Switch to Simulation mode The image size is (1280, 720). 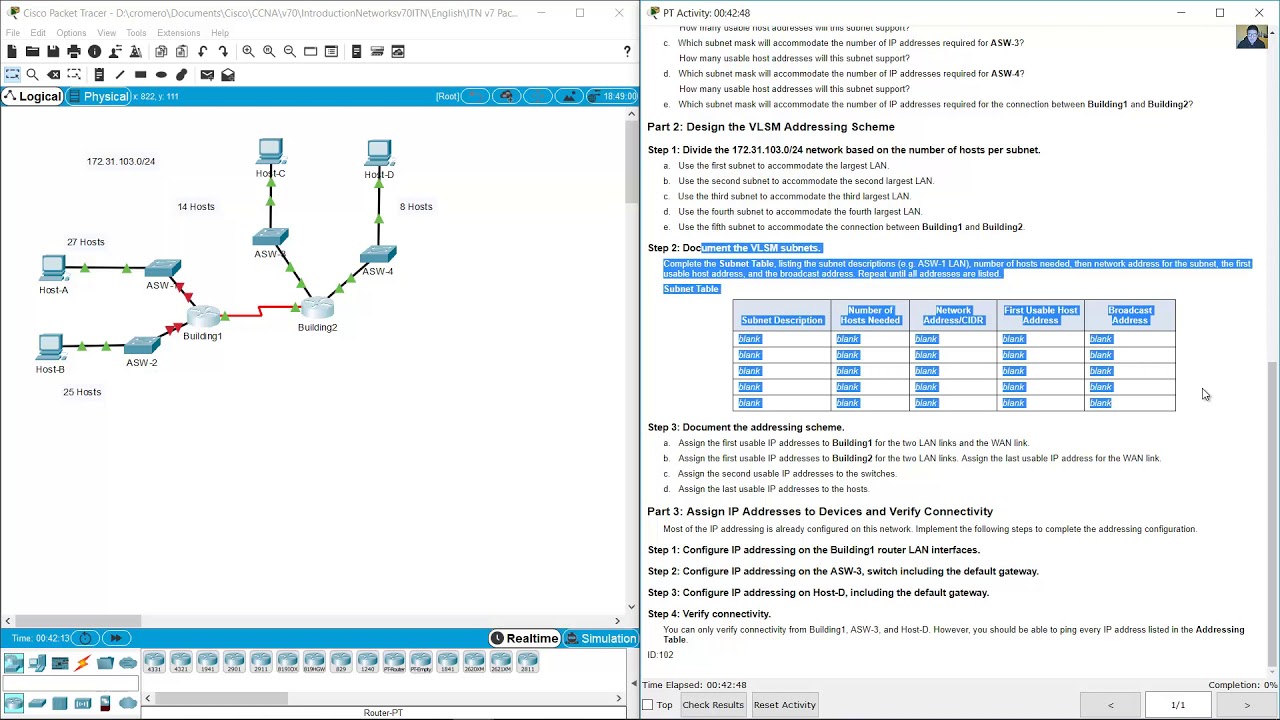(600, 638)
